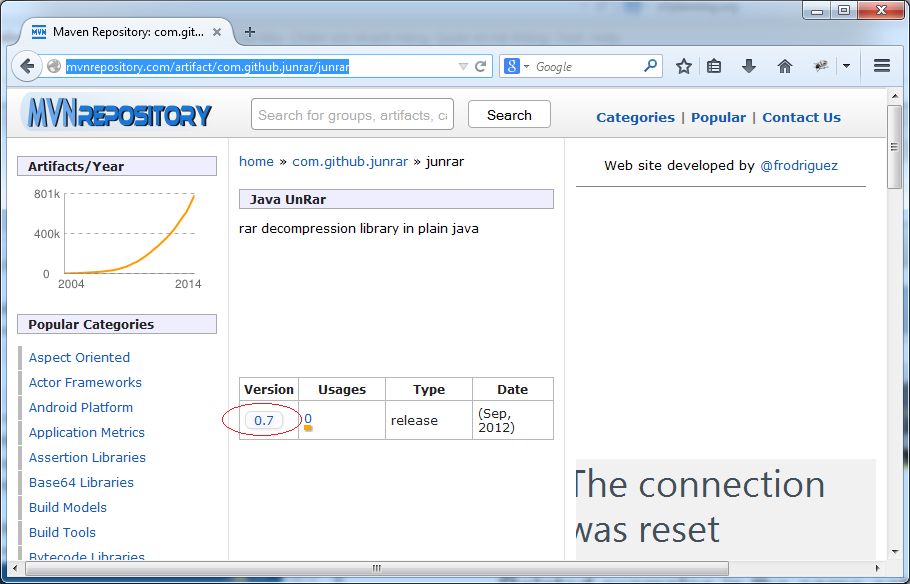Click the vertical scrollbar up arrow
This screenshot has height=584, width=910.
pyautogui.click(x=894, y=96)
